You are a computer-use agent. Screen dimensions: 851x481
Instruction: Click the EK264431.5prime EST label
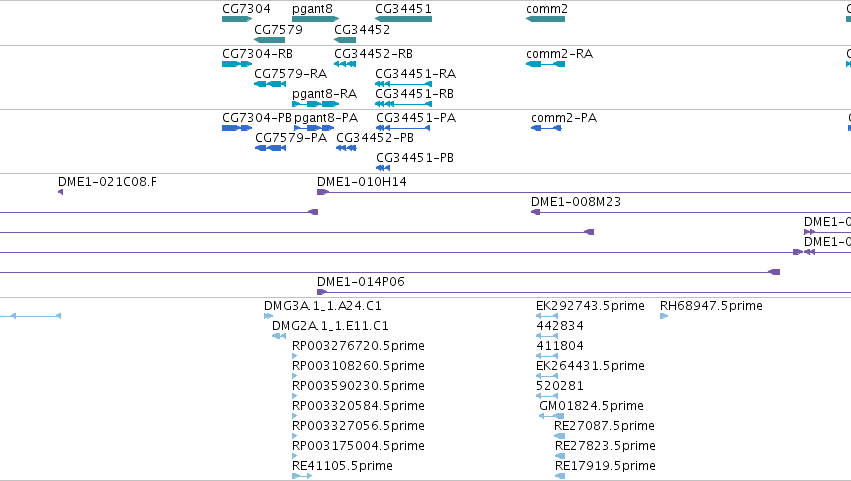click(590, 366)
